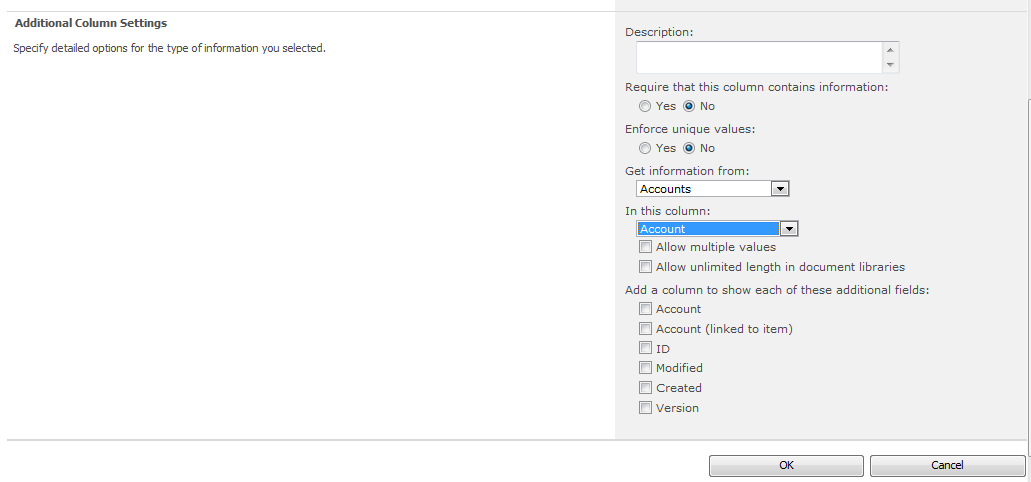Check the Account additional field box
Screen dimensions: 1031x482
[x=646, y=309]
